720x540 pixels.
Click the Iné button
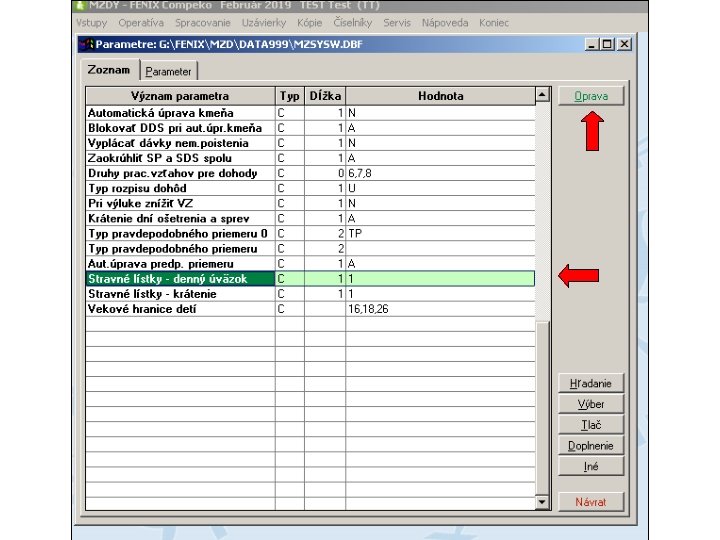pos(591,467)
